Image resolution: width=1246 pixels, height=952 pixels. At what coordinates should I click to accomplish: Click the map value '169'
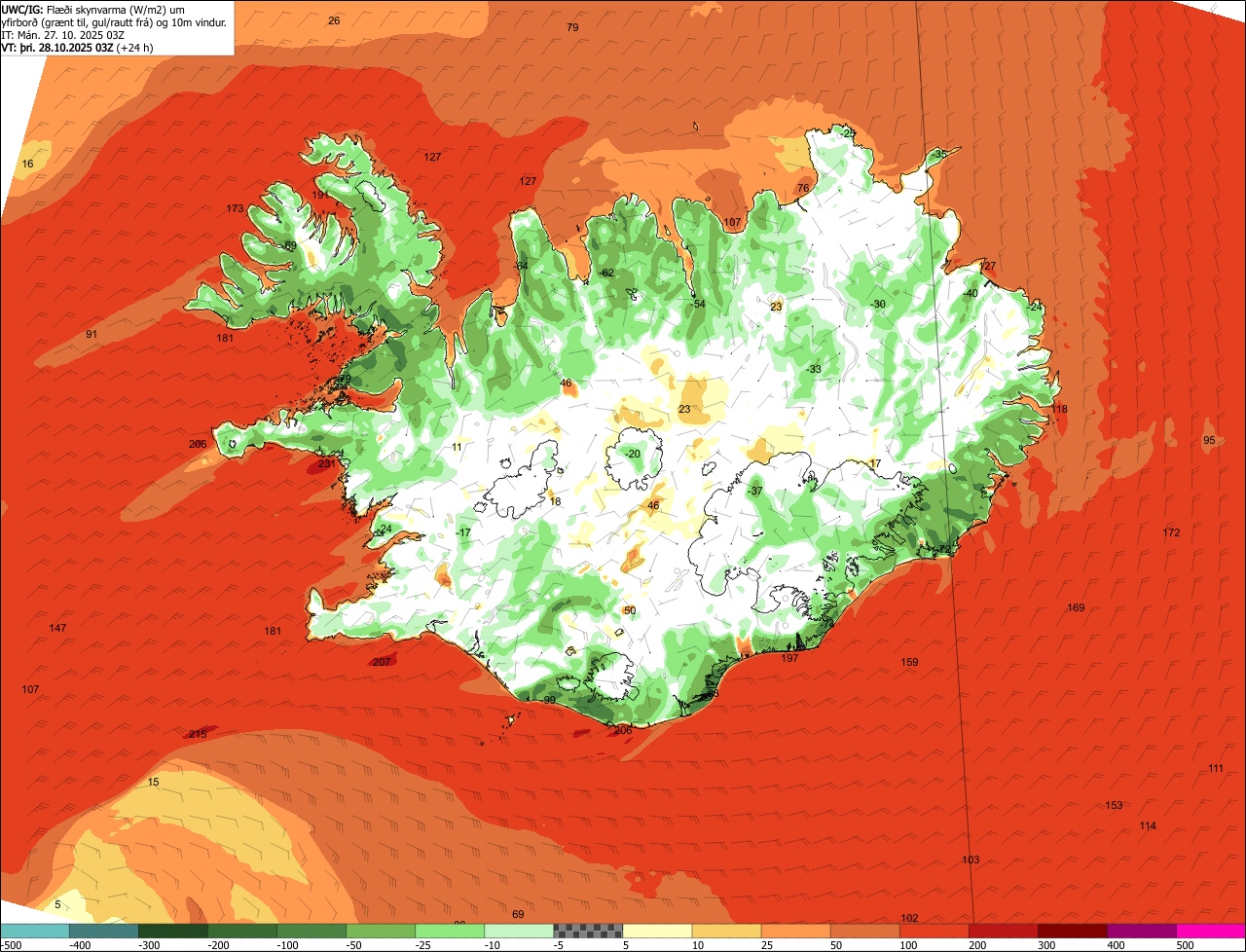tap(1076, 607)
